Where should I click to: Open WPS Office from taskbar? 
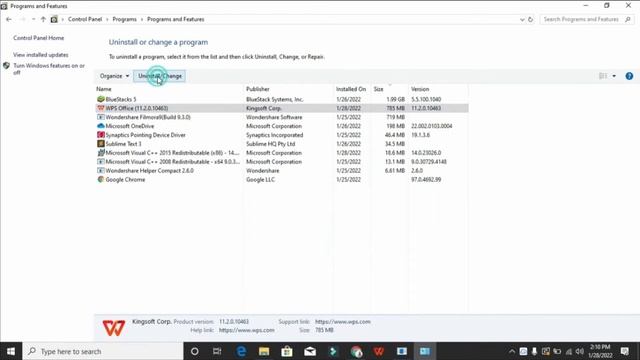pyautogui.click(x=379, y=351)
